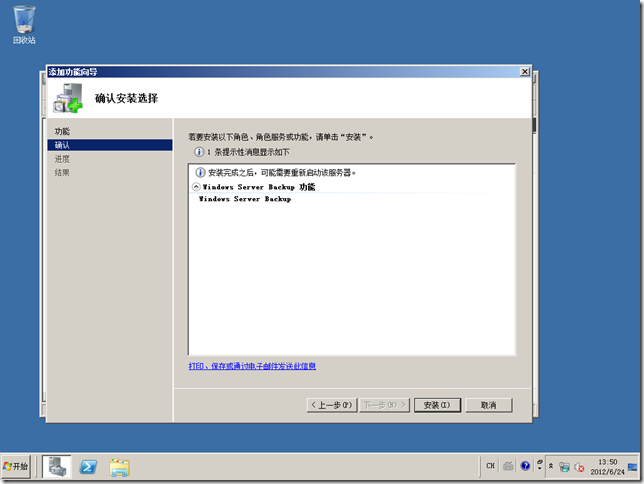Open the 开始 Start menu
Screen dimensions: 644x484
point(16,467)
